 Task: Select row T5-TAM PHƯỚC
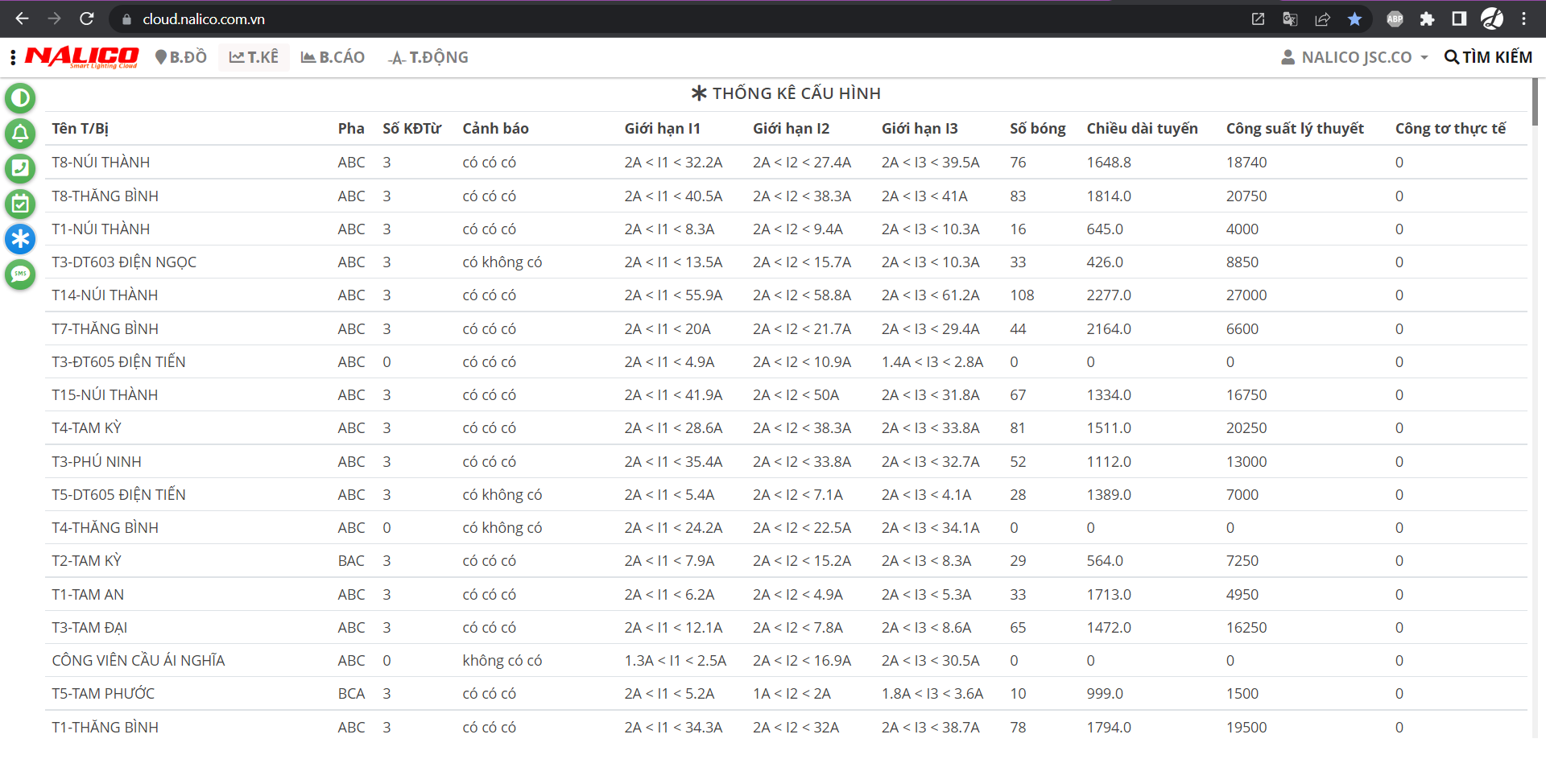point(786,694)
